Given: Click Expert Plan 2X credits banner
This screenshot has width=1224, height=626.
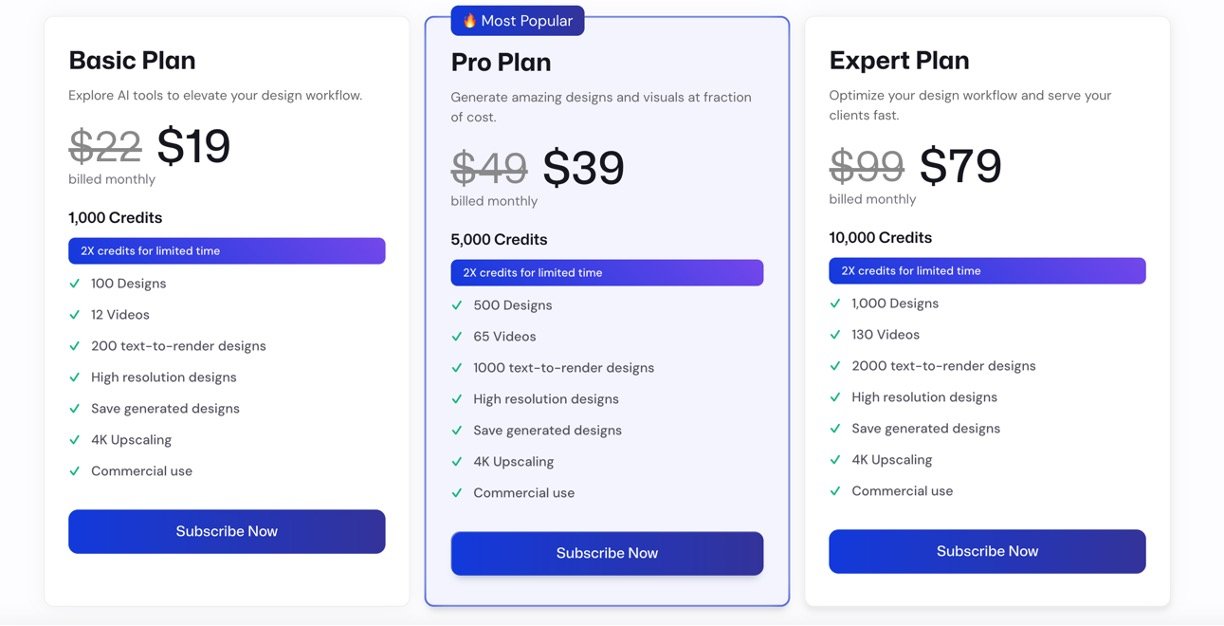Looking at the screenshot, I should tap(987, 271).
